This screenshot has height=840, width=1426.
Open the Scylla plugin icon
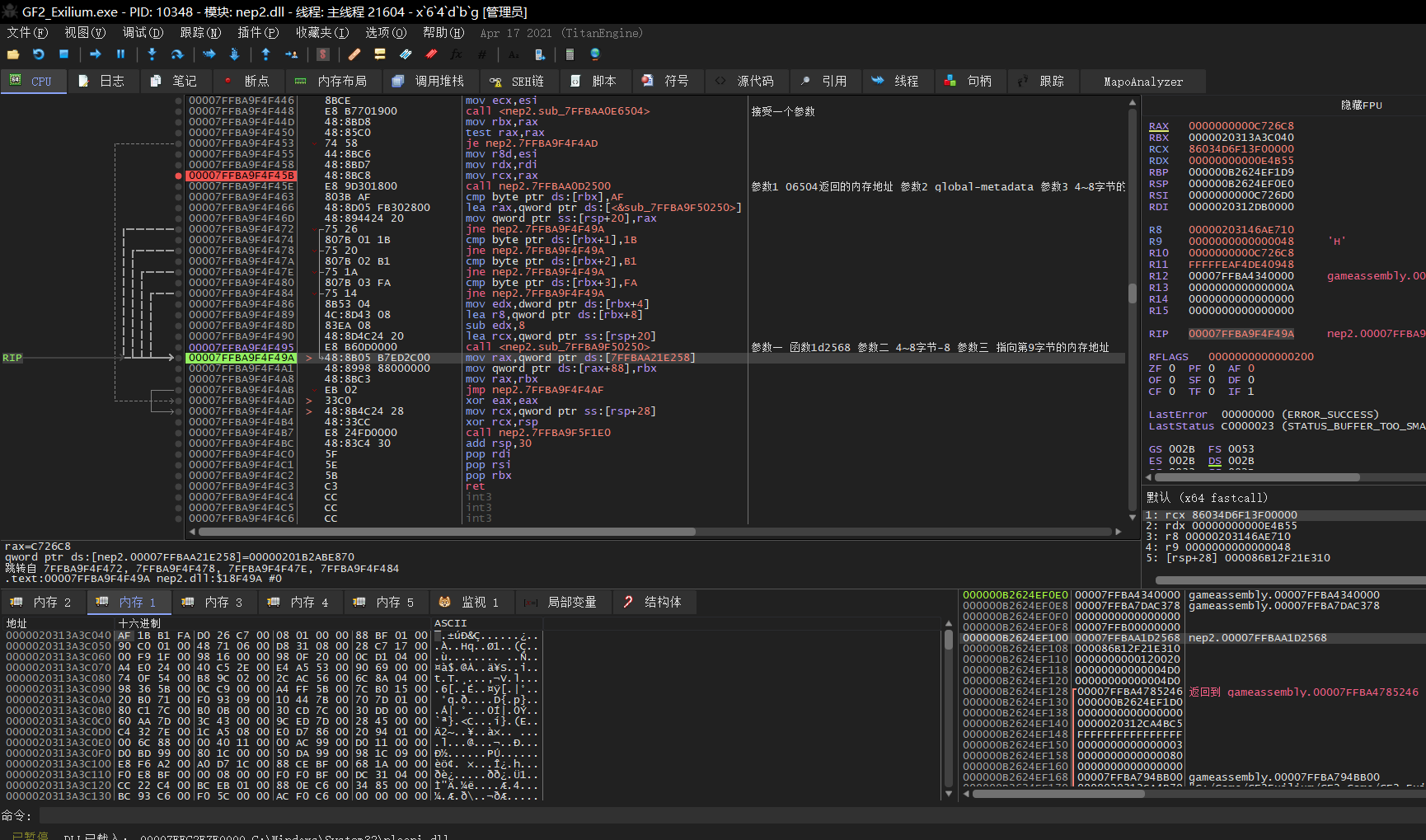coord(323,54)
